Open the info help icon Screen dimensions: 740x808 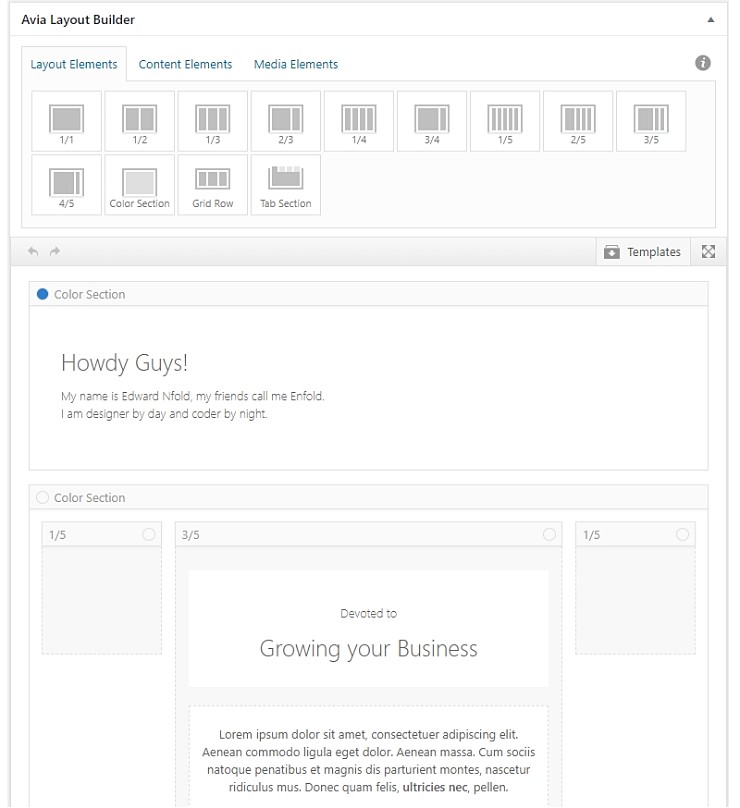pyautogui.click(x=703, y=63)
